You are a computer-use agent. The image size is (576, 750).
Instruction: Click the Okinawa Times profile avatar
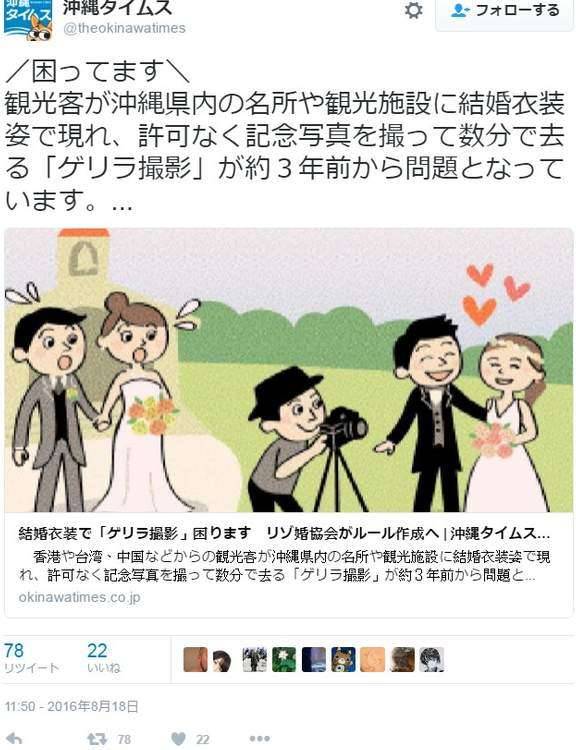pos(28,19)
